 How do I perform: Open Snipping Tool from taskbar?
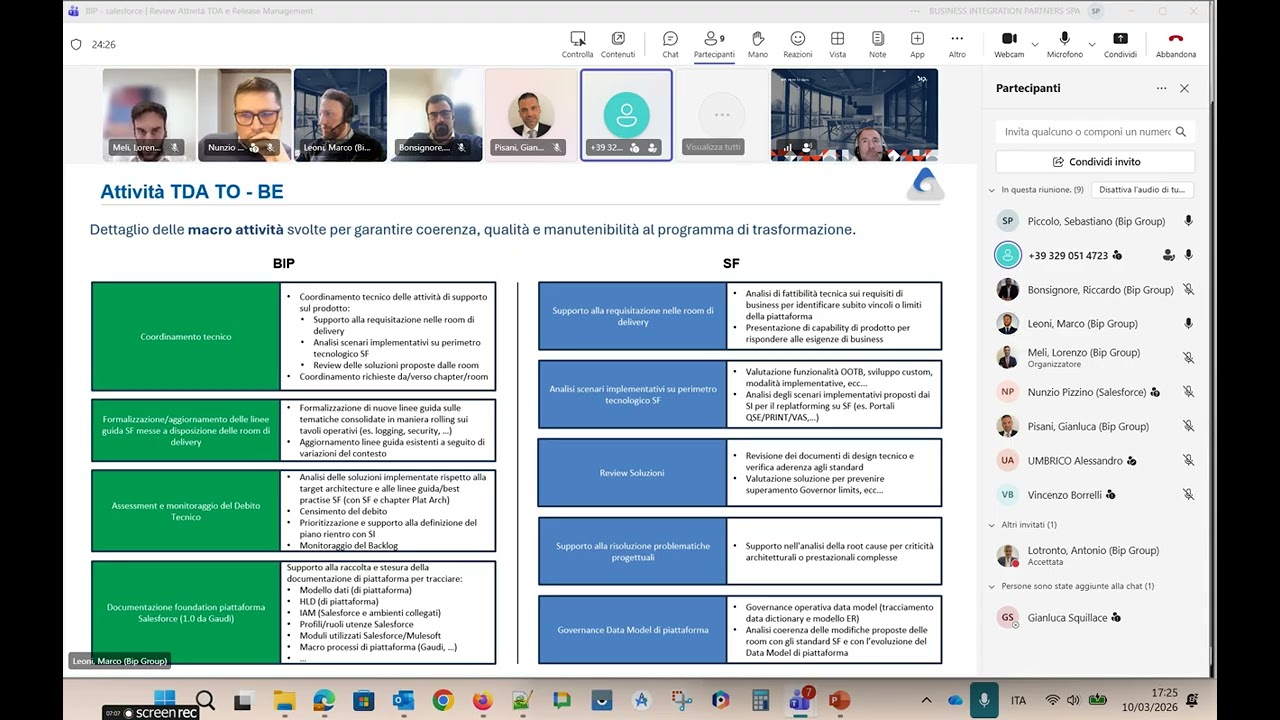click(681, 700)
